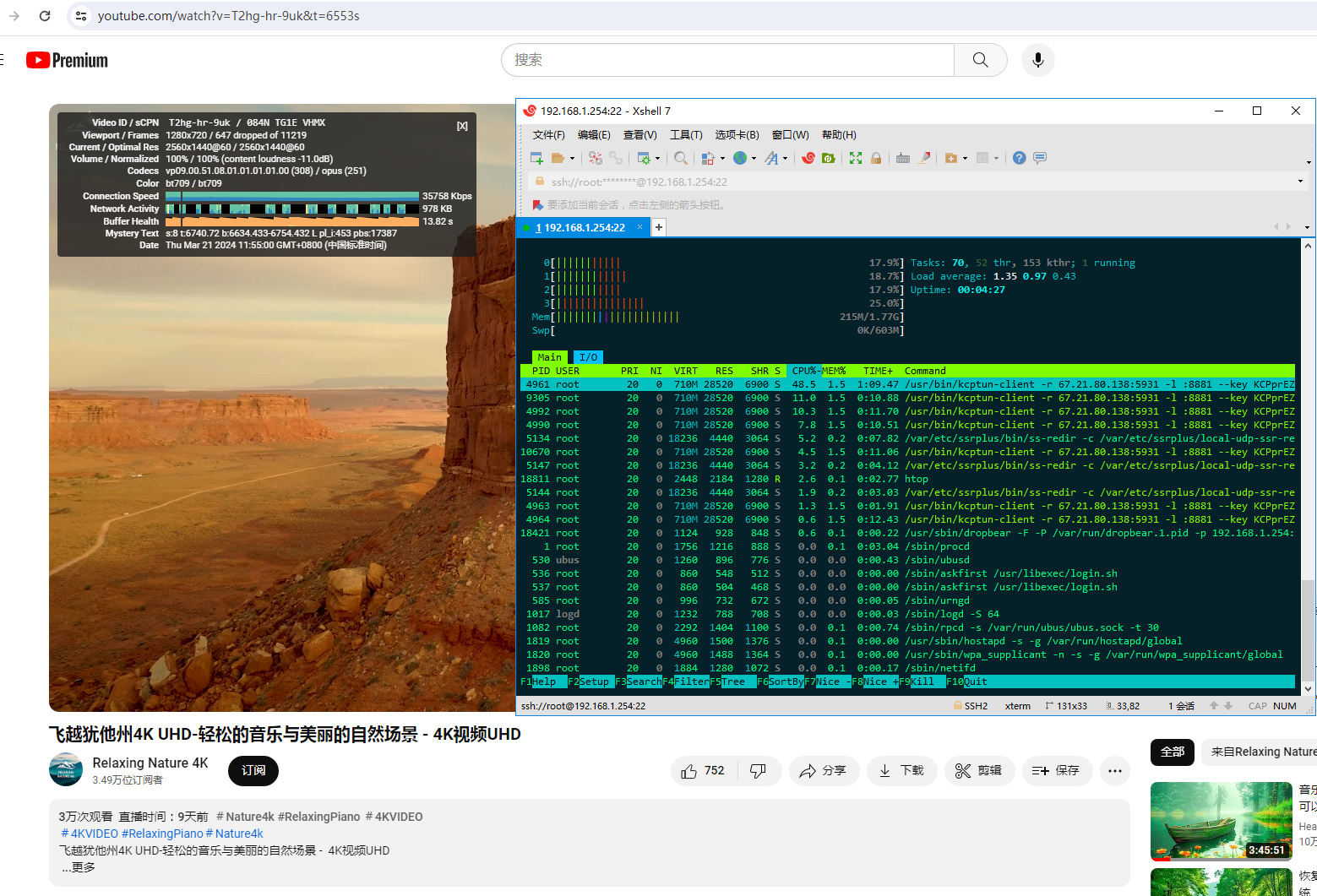Image resolution: width=1317 pixels, height=896 pixels.
Task: Open the 工具(T) menu in Xshell
Action: (686, 135)
